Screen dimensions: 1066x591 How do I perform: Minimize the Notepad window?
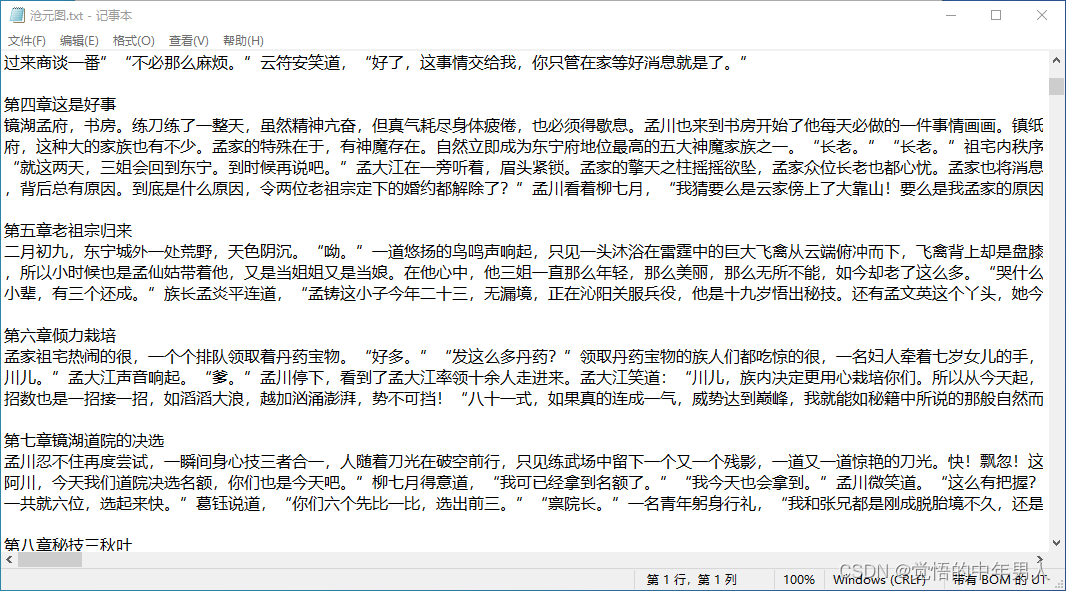950,15
